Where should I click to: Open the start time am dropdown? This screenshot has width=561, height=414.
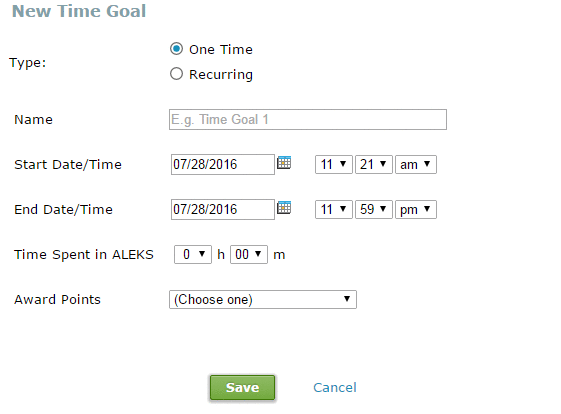coord(416,165)
